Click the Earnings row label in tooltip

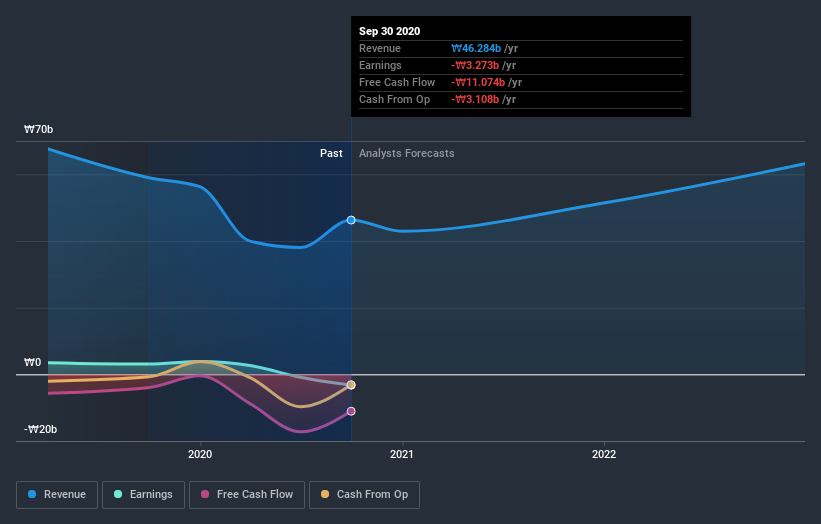(380, 65)
